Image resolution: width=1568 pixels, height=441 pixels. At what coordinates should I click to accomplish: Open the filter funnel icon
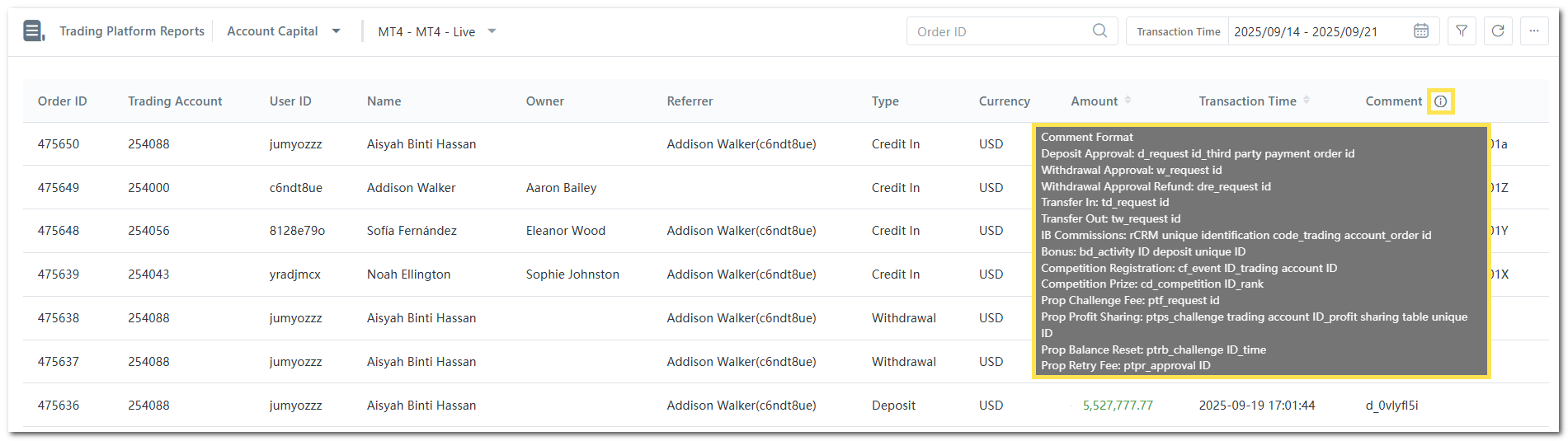click(x=1462, y=30)
